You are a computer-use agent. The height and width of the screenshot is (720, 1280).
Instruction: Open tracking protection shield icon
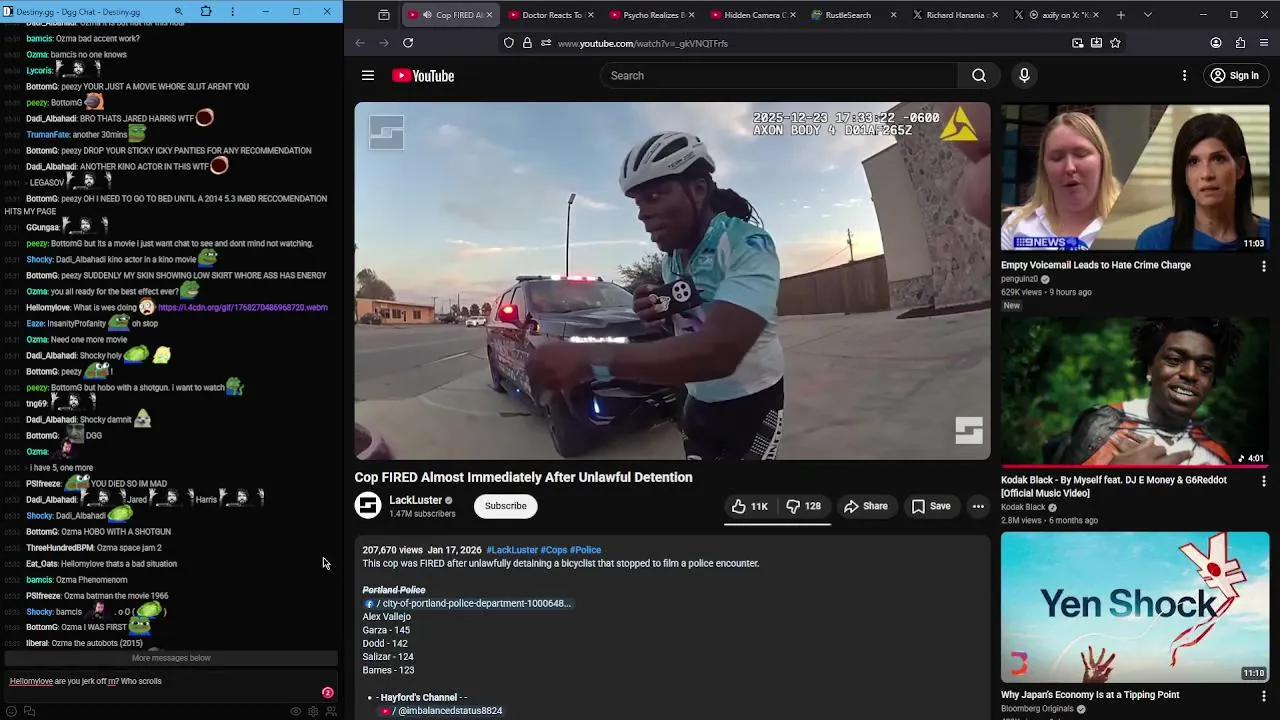click(509, 43)
